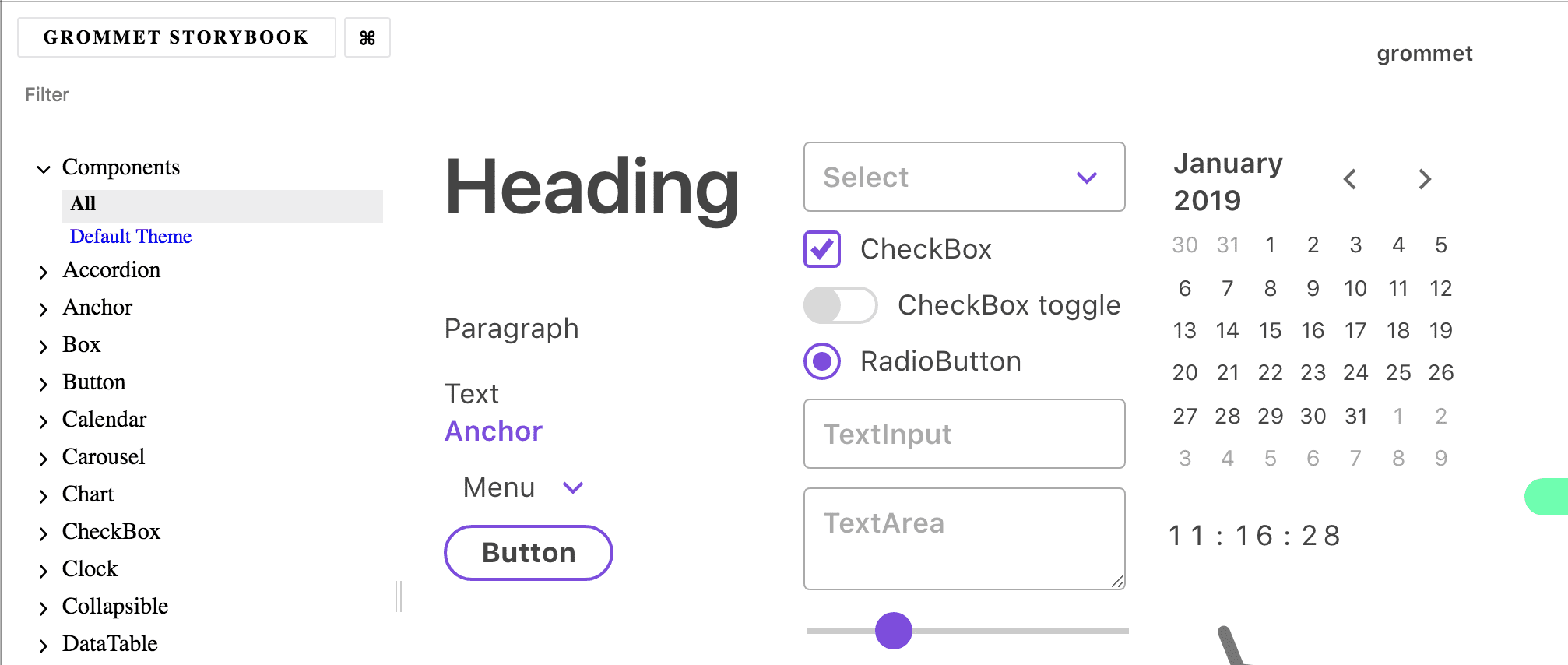The height and width of the screenshot is (665, 1568).
Task: Expand the Calendar tree item
Action: pos(44,421)
